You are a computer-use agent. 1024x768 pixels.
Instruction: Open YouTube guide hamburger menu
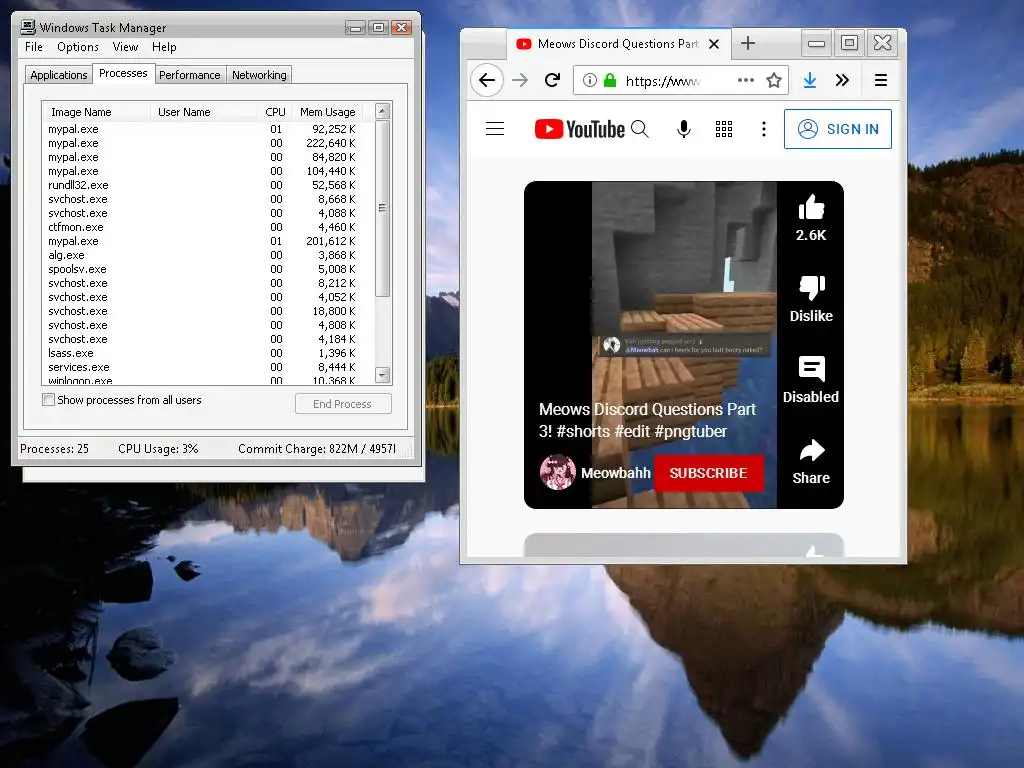495,129
